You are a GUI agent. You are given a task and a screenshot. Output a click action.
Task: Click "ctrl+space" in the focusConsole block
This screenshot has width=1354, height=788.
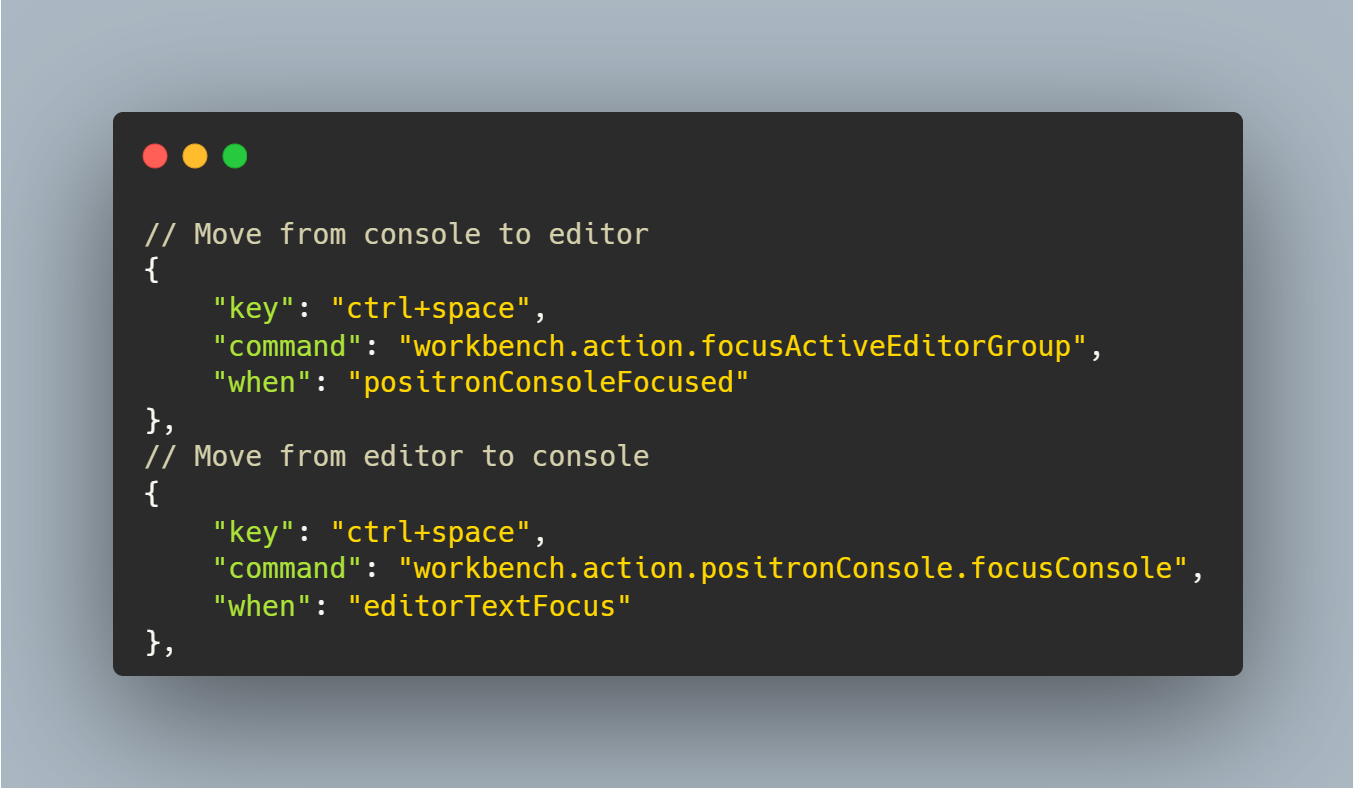pyautogui.click(x=430, y=531)
